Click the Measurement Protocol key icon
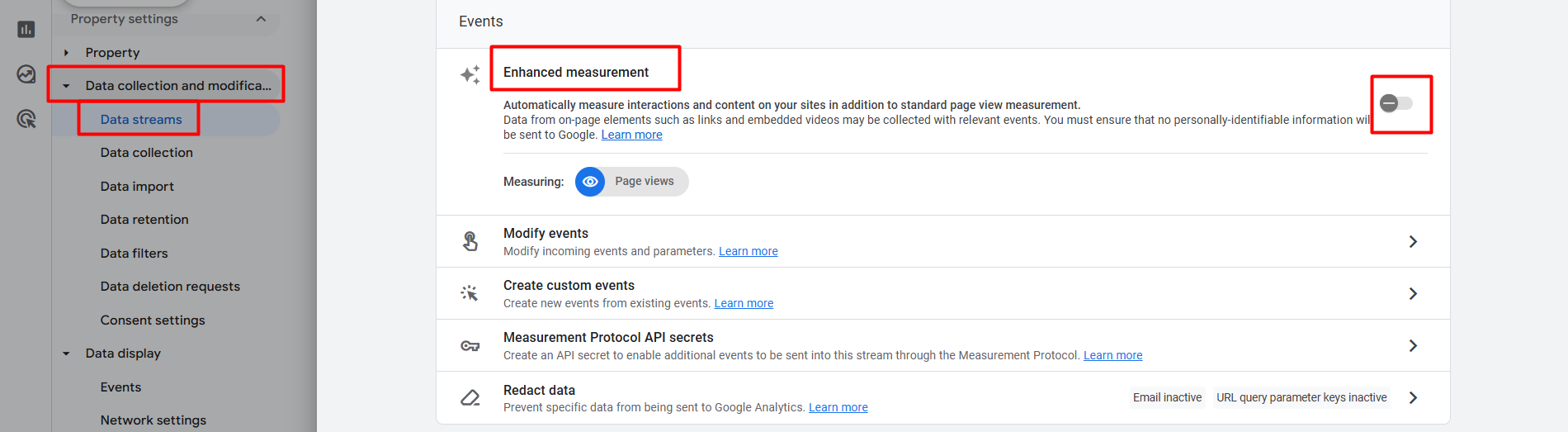The image size is (1568, 432). (470, 345)
